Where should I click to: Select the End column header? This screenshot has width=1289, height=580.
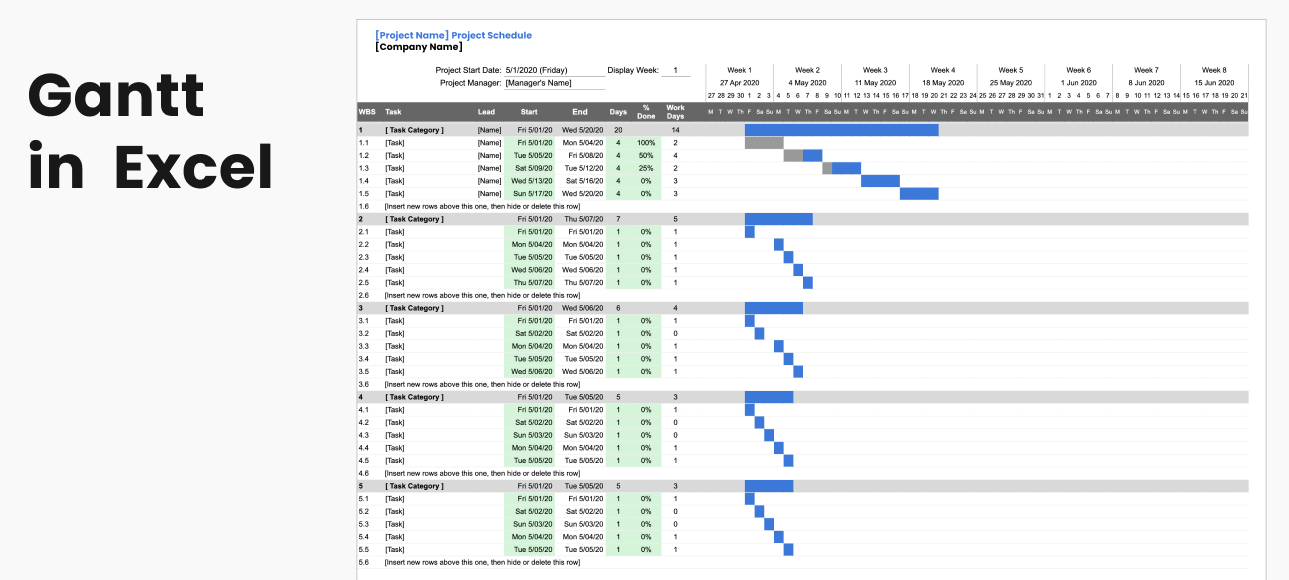point(580,111)
